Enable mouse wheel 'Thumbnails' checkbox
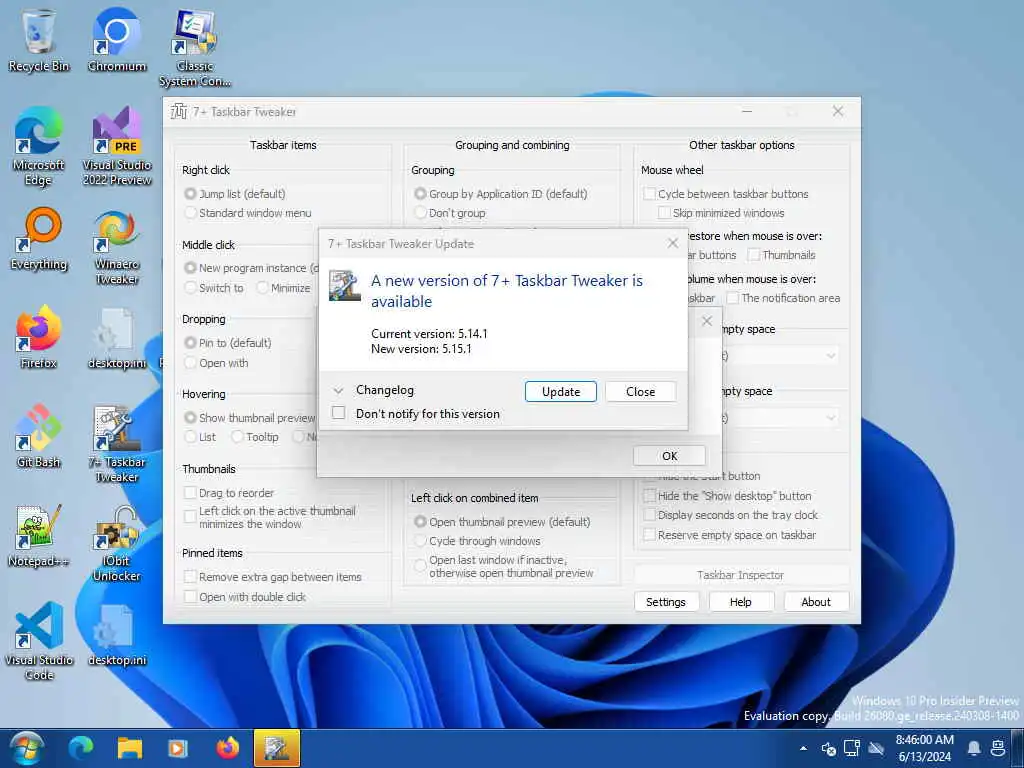 [754, 255]
